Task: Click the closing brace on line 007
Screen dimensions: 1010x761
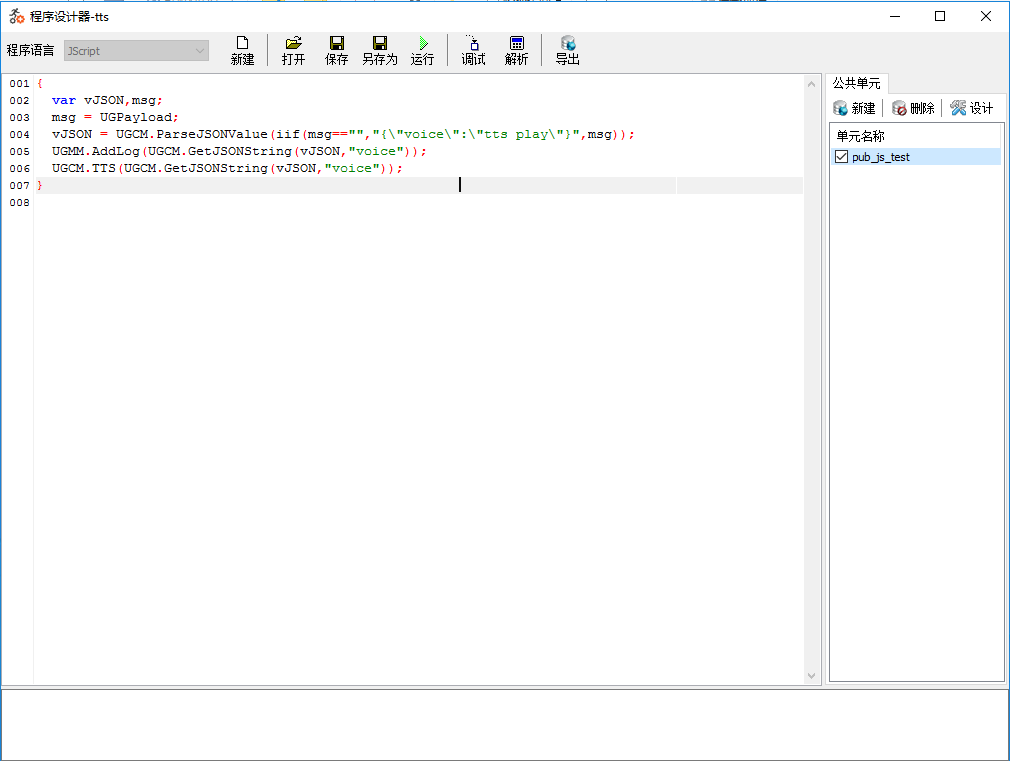Action: pyautogui.click(x=39, y=186)
